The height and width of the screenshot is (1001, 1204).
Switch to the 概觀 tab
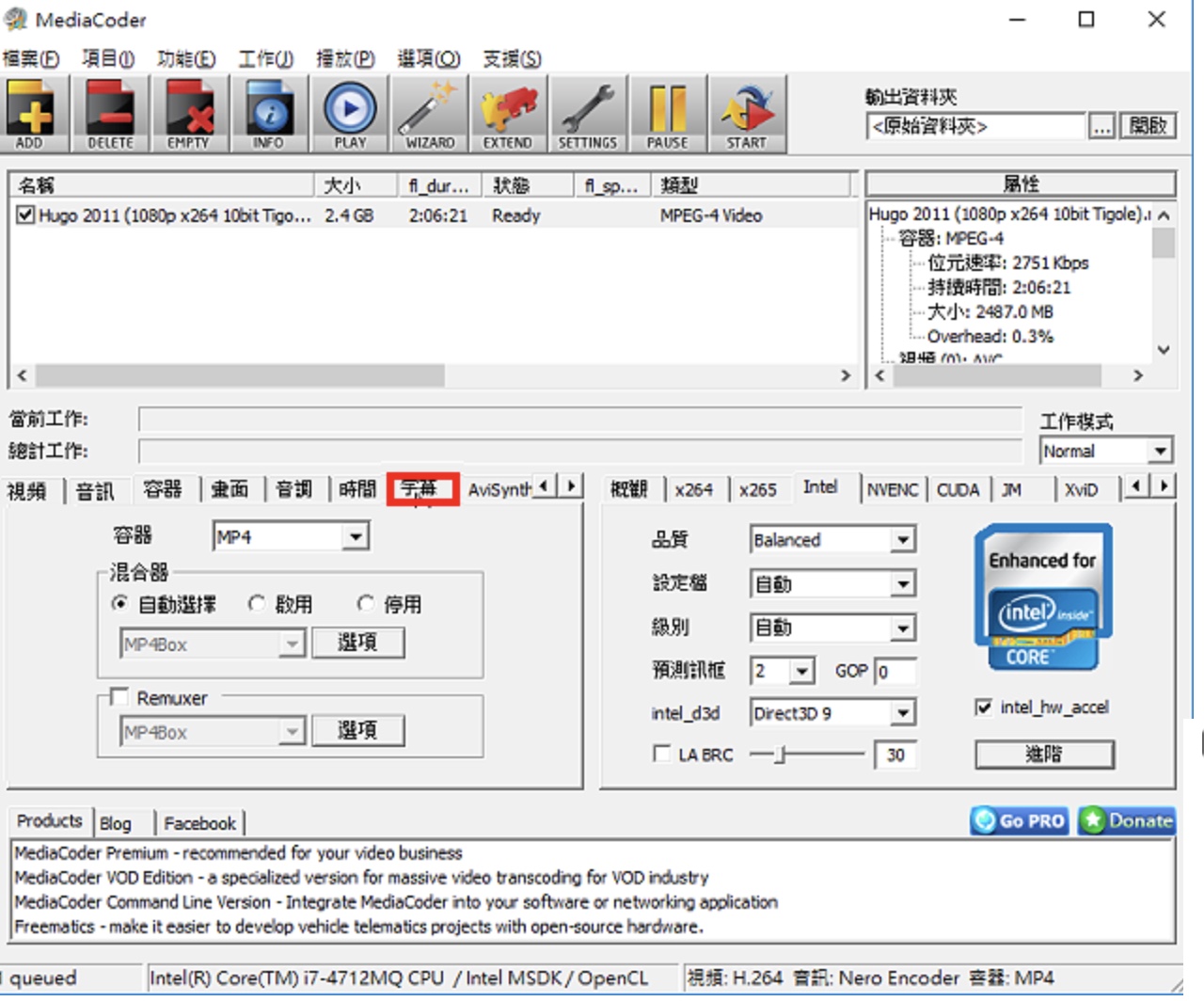point(629,490)
